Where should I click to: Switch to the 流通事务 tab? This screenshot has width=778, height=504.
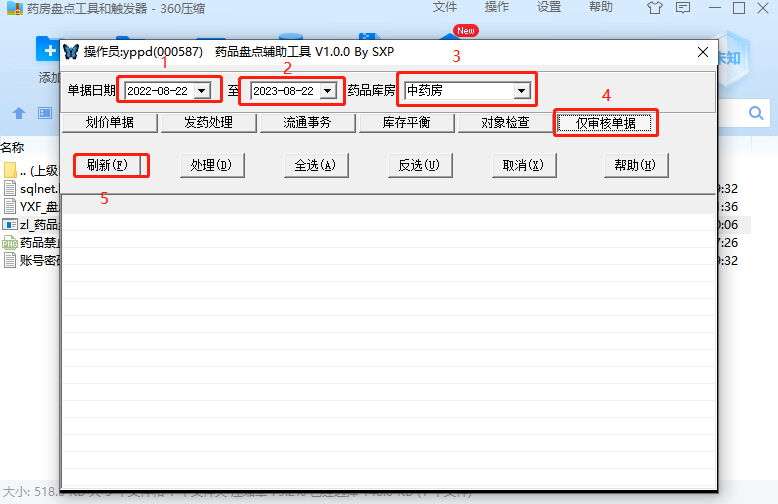pyautogui.click(x=307, y=123)
